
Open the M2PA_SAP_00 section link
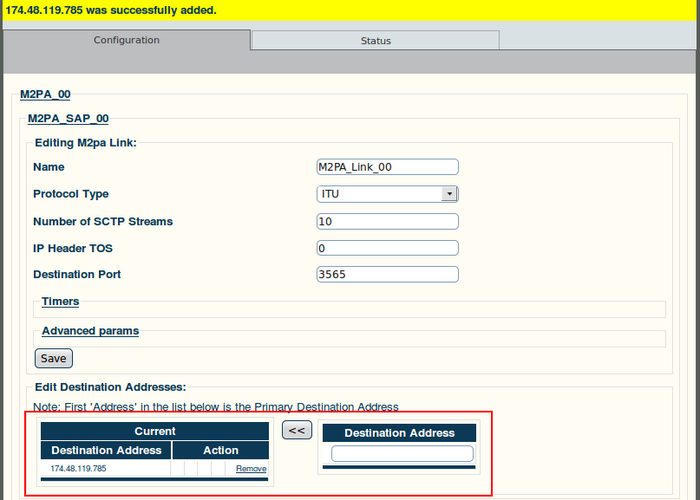[68, 118]
